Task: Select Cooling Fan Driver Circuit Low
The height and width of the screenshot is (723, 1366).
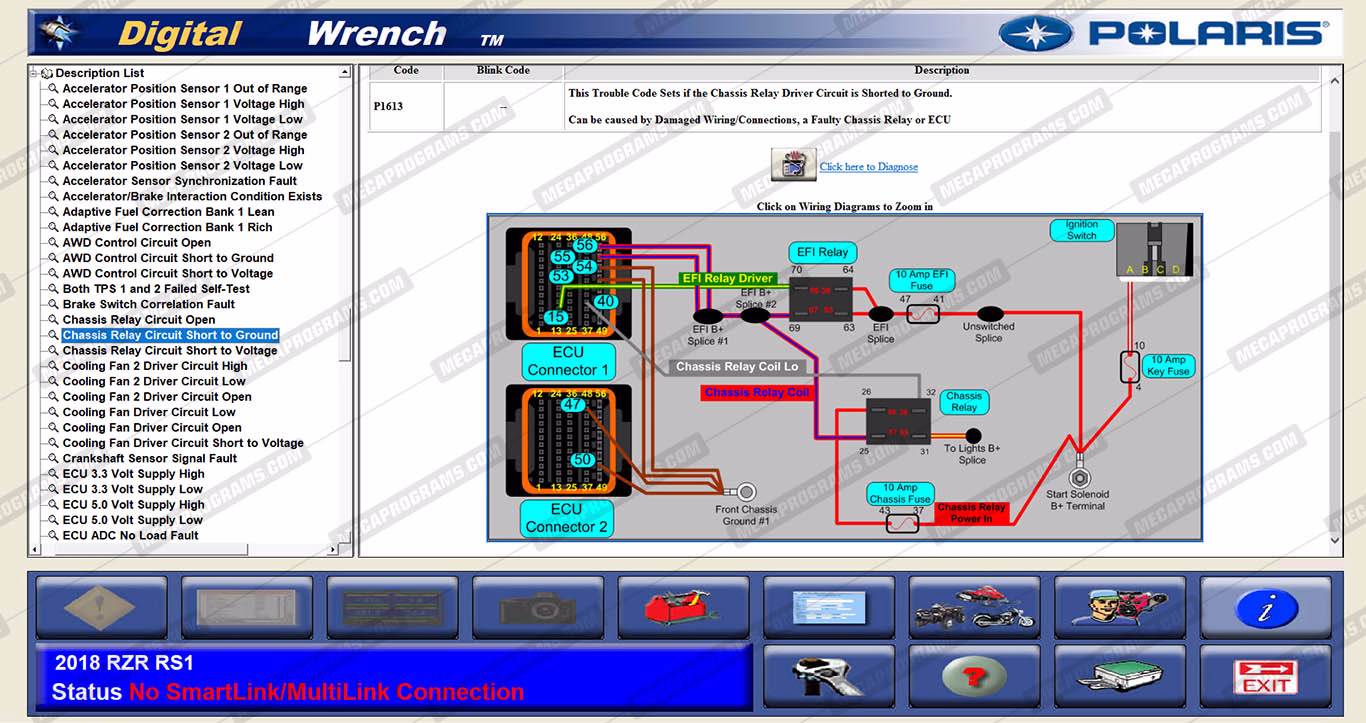Action: tap(149, 412)
